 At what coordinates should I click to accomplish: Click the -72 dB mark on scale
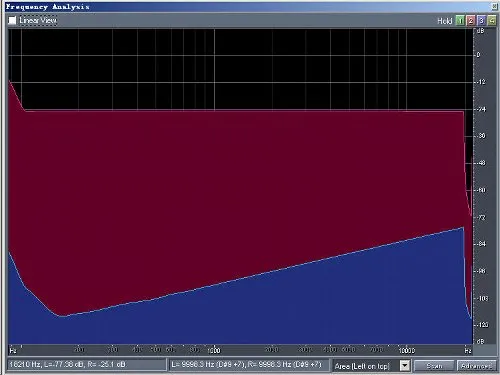481,217
